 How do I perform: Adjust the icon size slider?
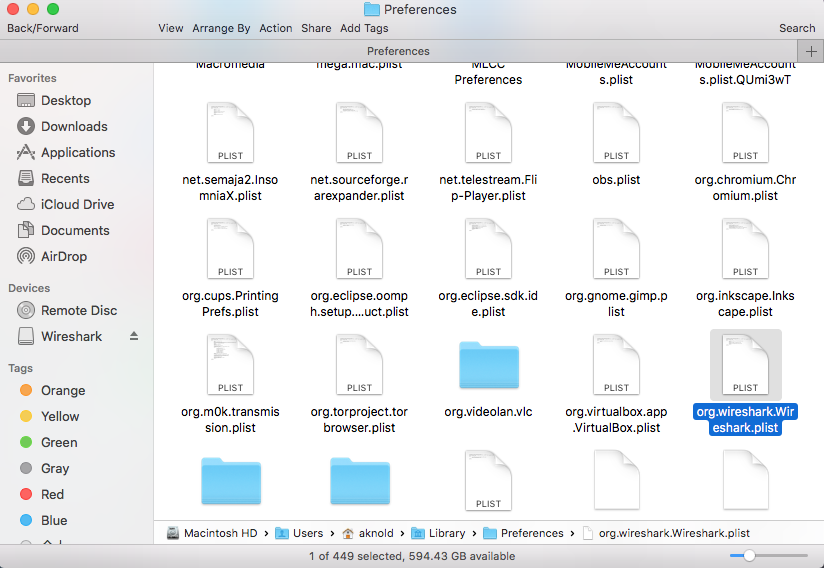(748, 555)
